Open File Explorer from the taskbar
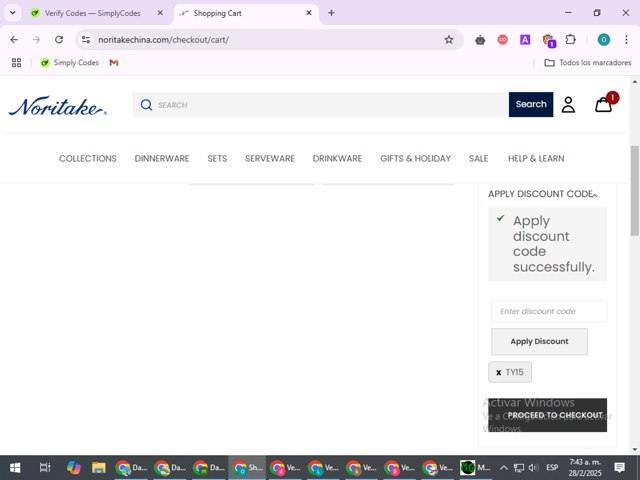 (x=98, y=467)
